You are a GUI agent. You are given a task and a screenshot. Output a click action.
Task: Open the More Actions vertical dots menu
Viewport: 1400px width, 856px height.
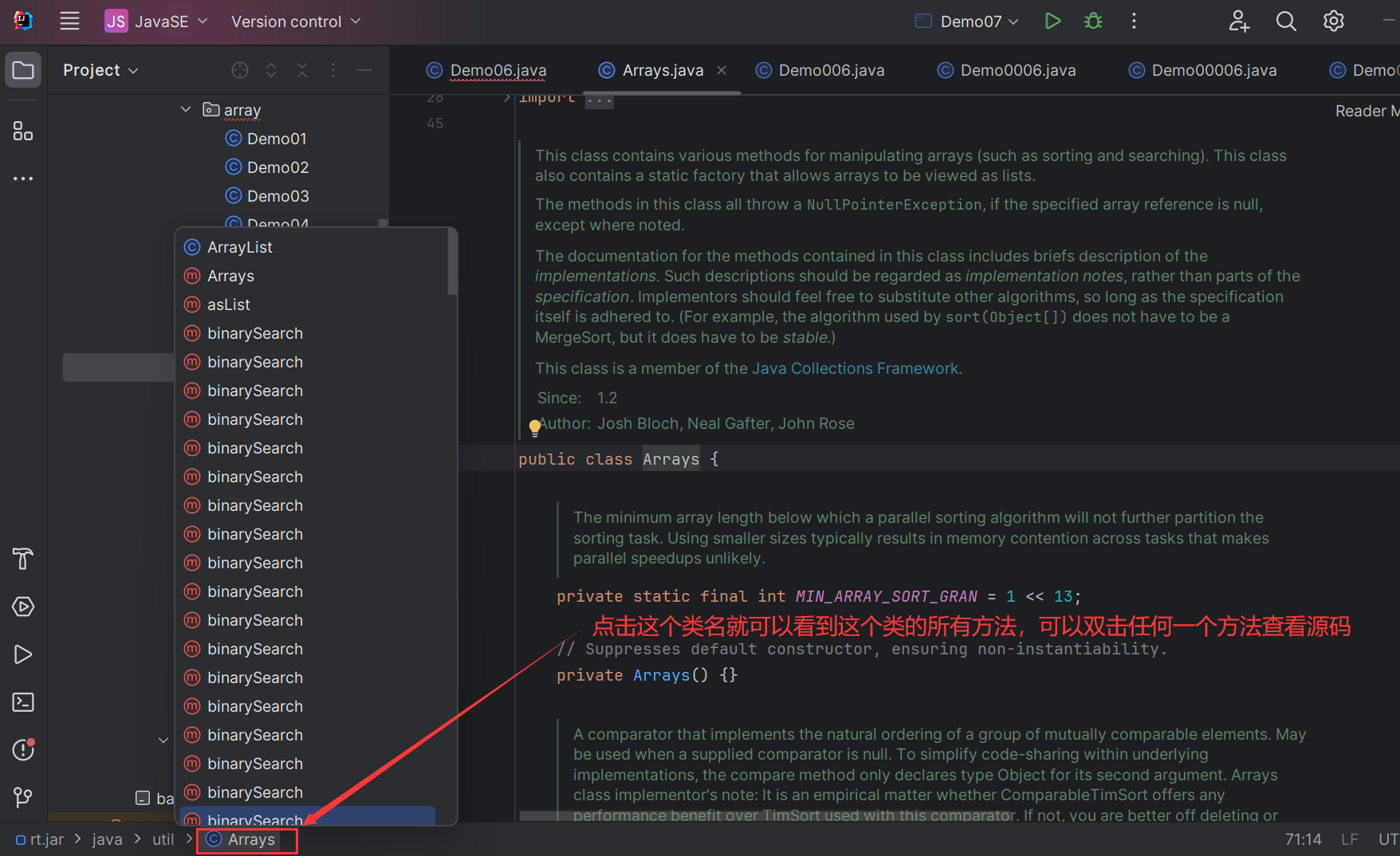tap(1133, 22)
